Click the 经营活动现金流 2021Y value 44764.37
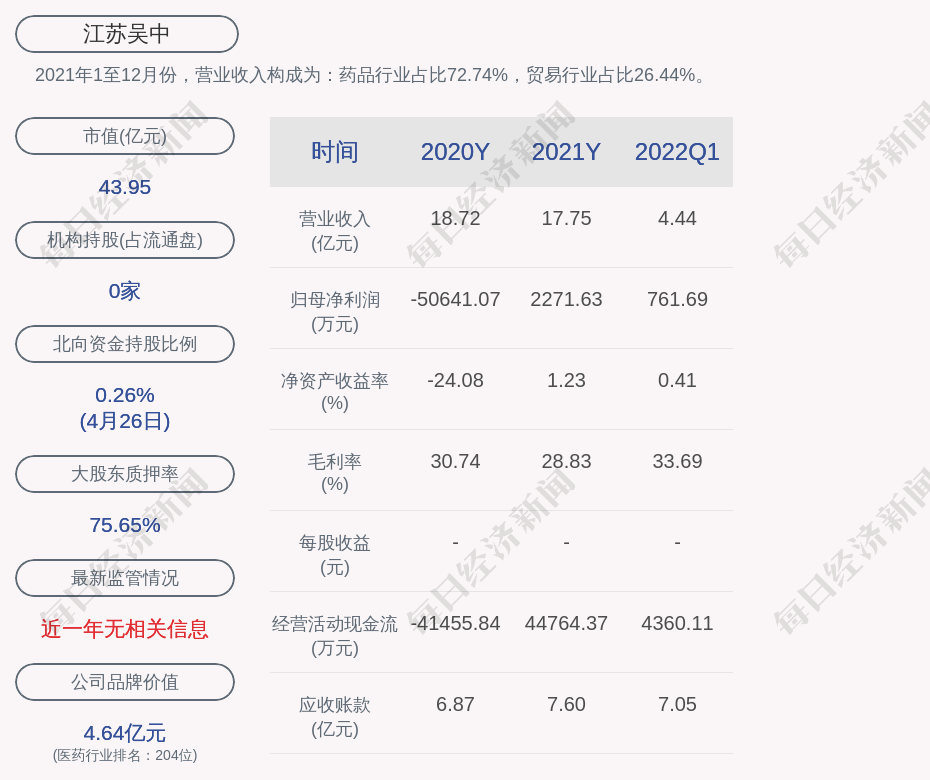 click(566, 623)
